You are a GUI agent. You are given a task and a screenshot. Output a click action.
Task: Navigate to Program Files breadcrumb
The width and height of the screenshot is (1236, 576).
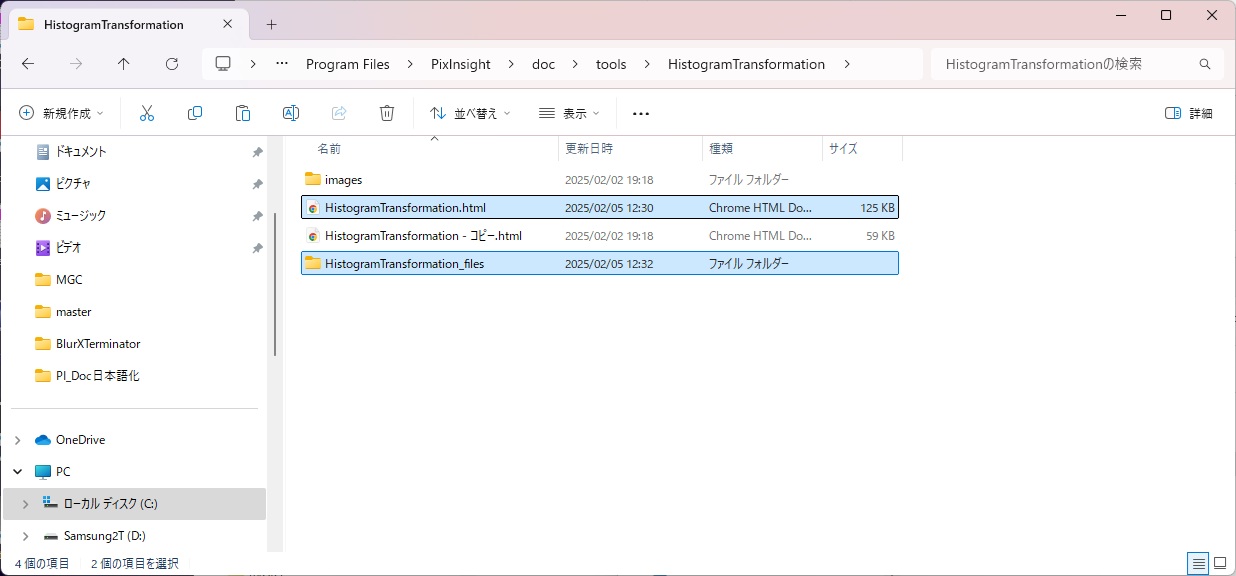[348, 64]
